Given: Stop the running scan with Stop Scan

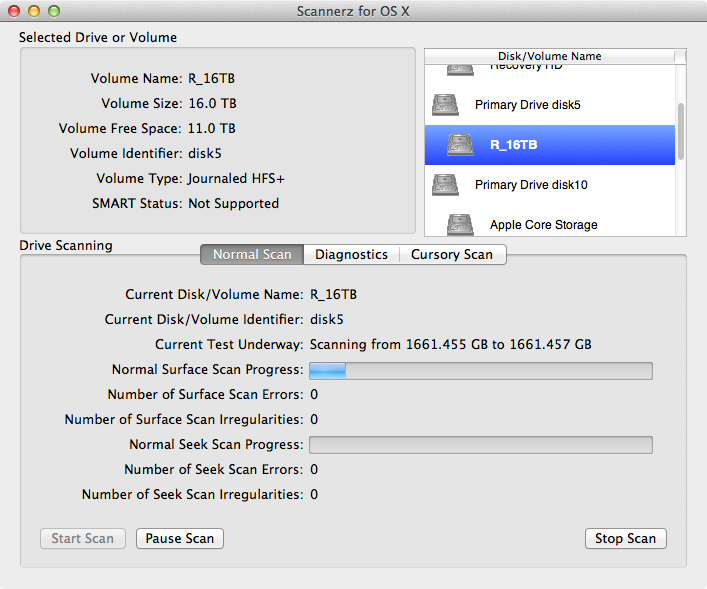Looking at the screenshot, I should [625, 538].
